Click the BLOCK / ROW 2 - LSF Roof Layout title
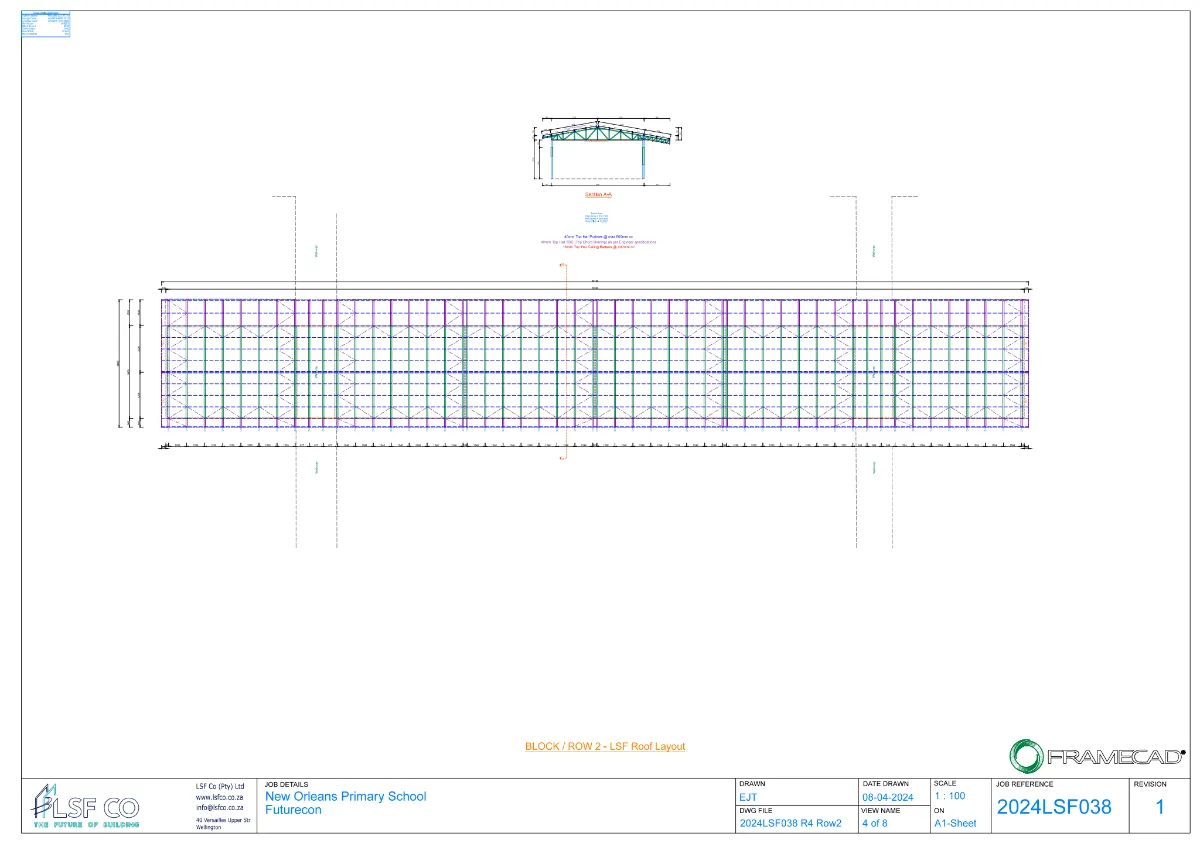The height and width of the screenshot is (847, 1200). (x=605, y=746)
